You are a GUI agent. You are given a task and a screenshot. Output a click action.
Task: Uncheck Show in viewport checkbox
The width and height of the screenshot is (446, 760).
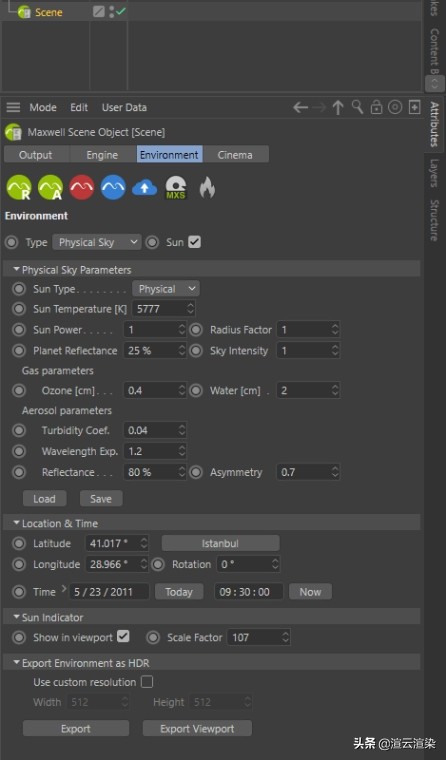124,636
